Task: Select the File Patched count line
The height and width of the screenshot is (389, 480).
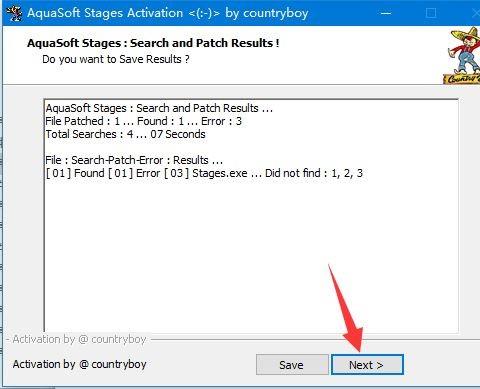Action: point(144,121)
